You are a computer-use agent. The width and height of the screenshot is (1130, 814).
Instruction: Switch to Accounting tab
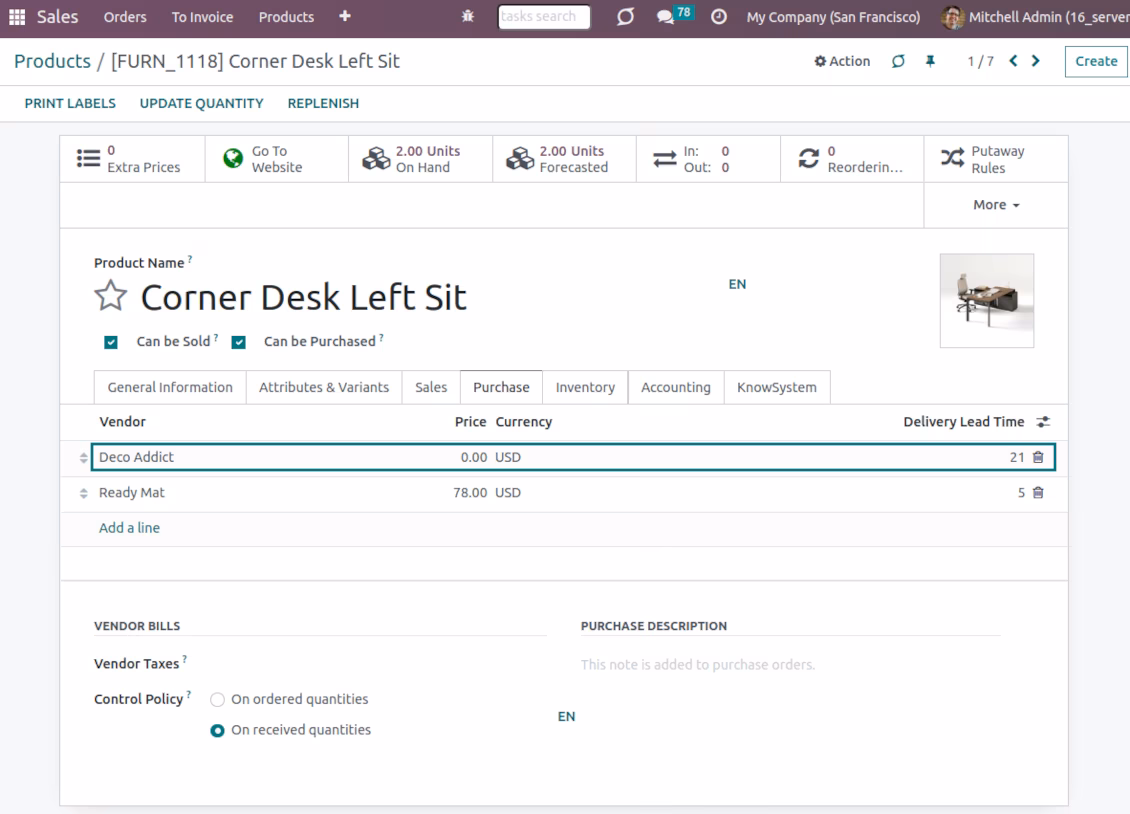[676, 388]
